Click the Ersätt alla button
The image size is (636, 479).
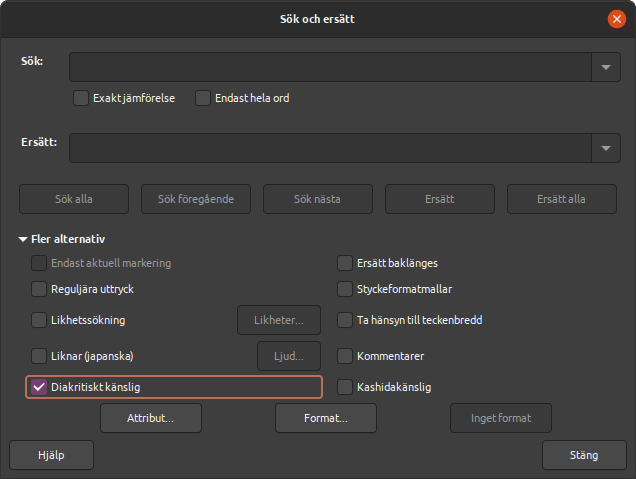pos(562,199)
